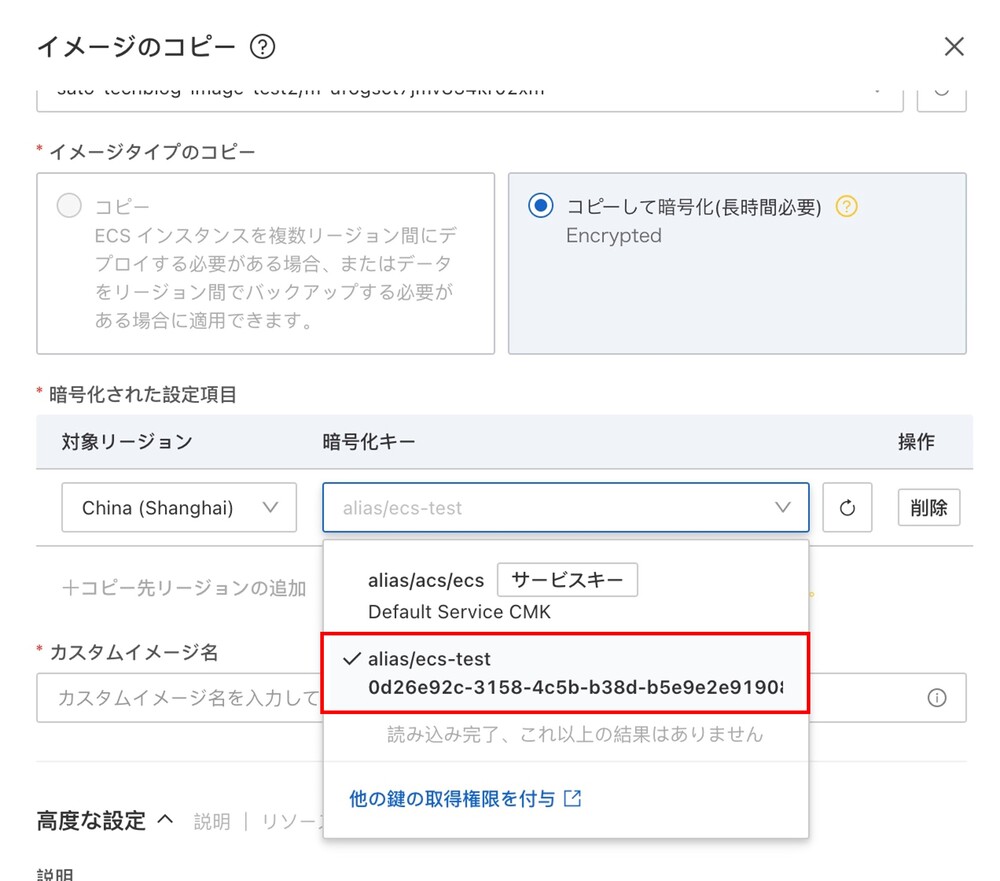
Task: Collapse the 高度な設定 section
Action: point(165,819)
